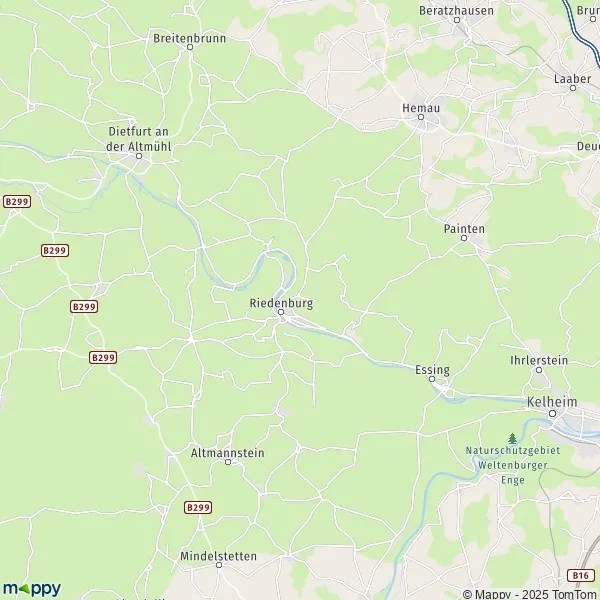The image size is (600, 600).
Task: Select the Laaber town label
Action: click(x=572, y=79)
